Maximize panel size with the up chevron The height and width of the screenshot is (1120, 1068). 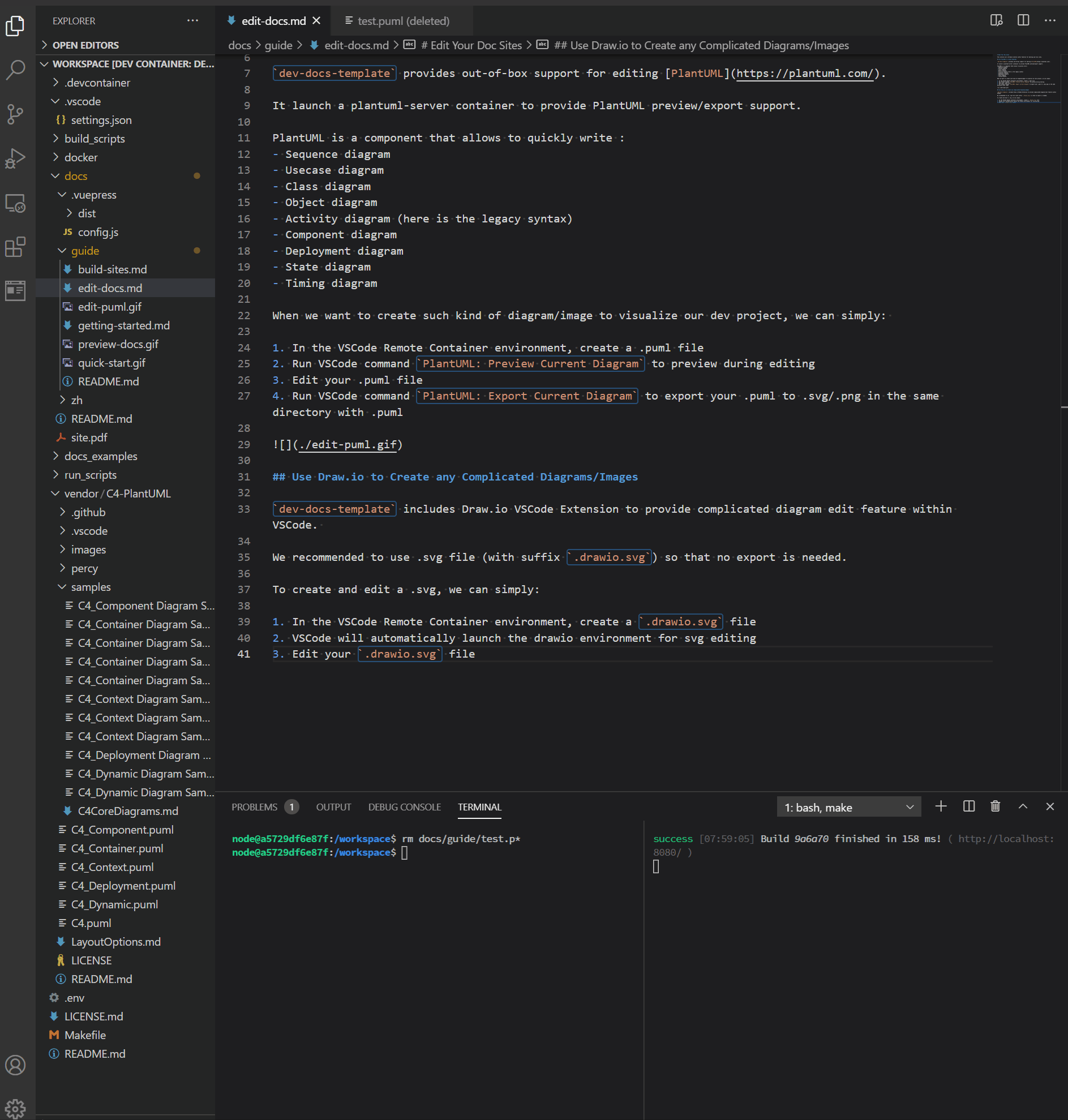point(1023,806)
